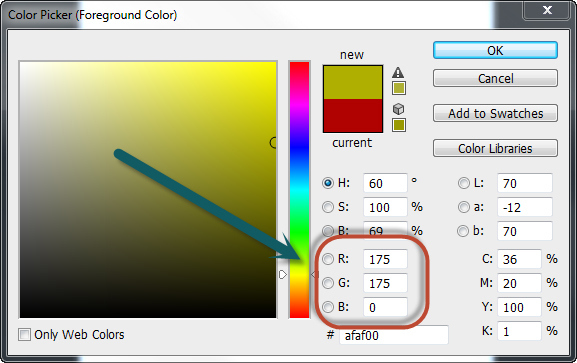The image size is (577, 363).
Task: Enable the Only Web Colors checkbox
Action: (24, 335)
